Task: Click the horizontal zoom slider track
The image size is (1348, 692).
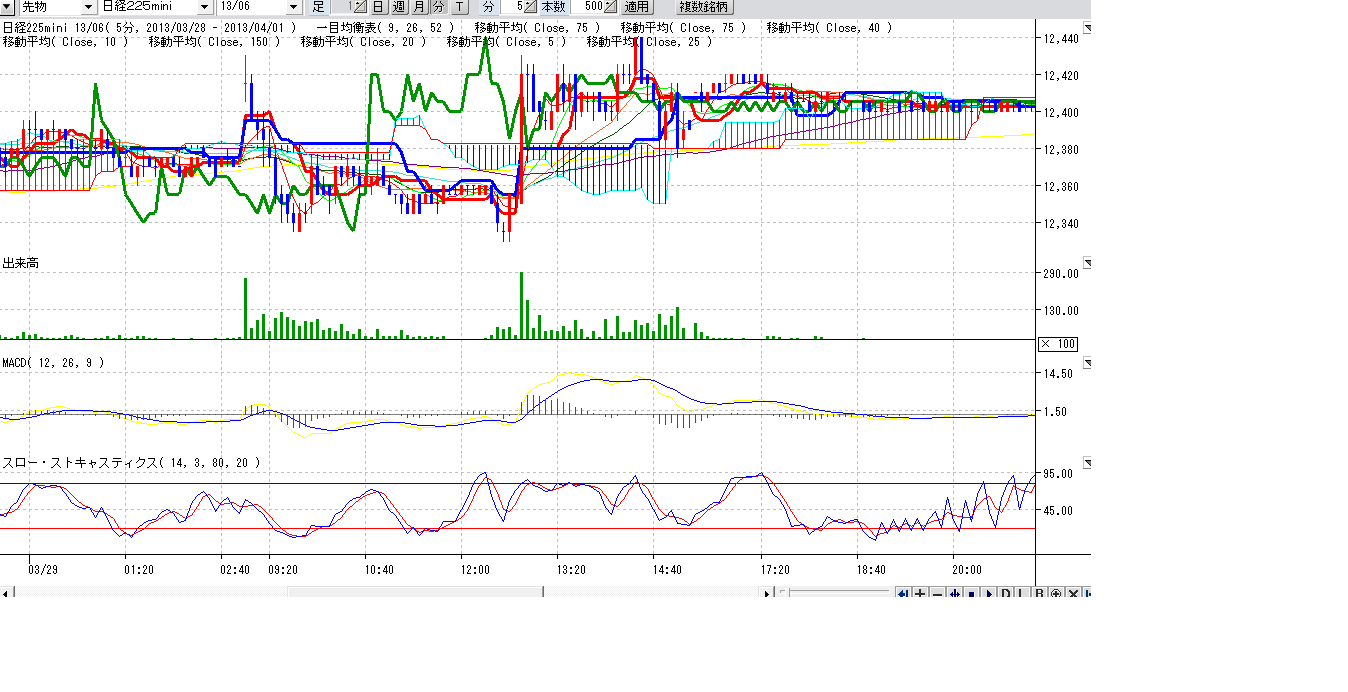Action: [838, 593]
